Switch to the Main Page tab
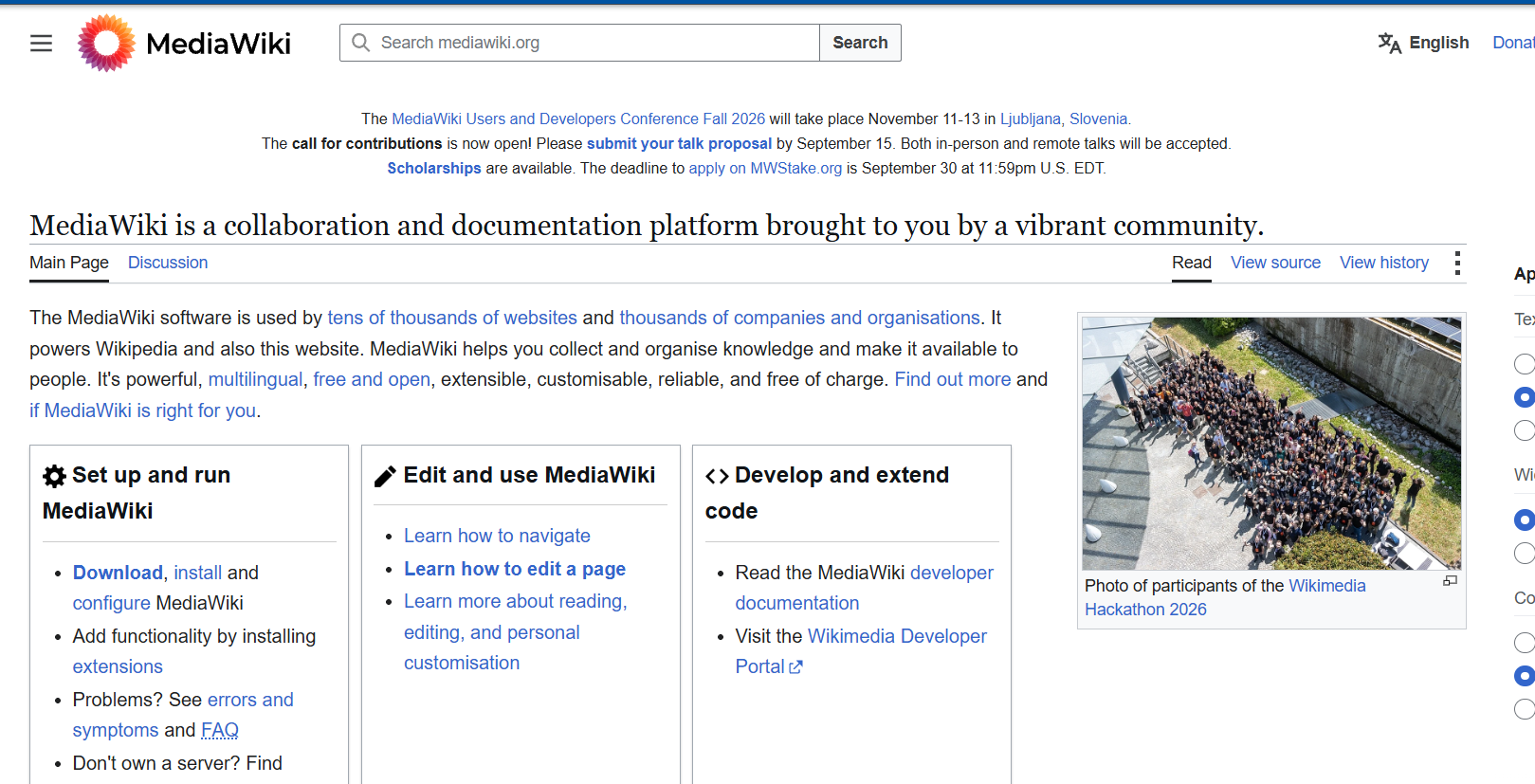 click(x=69, y=263)
